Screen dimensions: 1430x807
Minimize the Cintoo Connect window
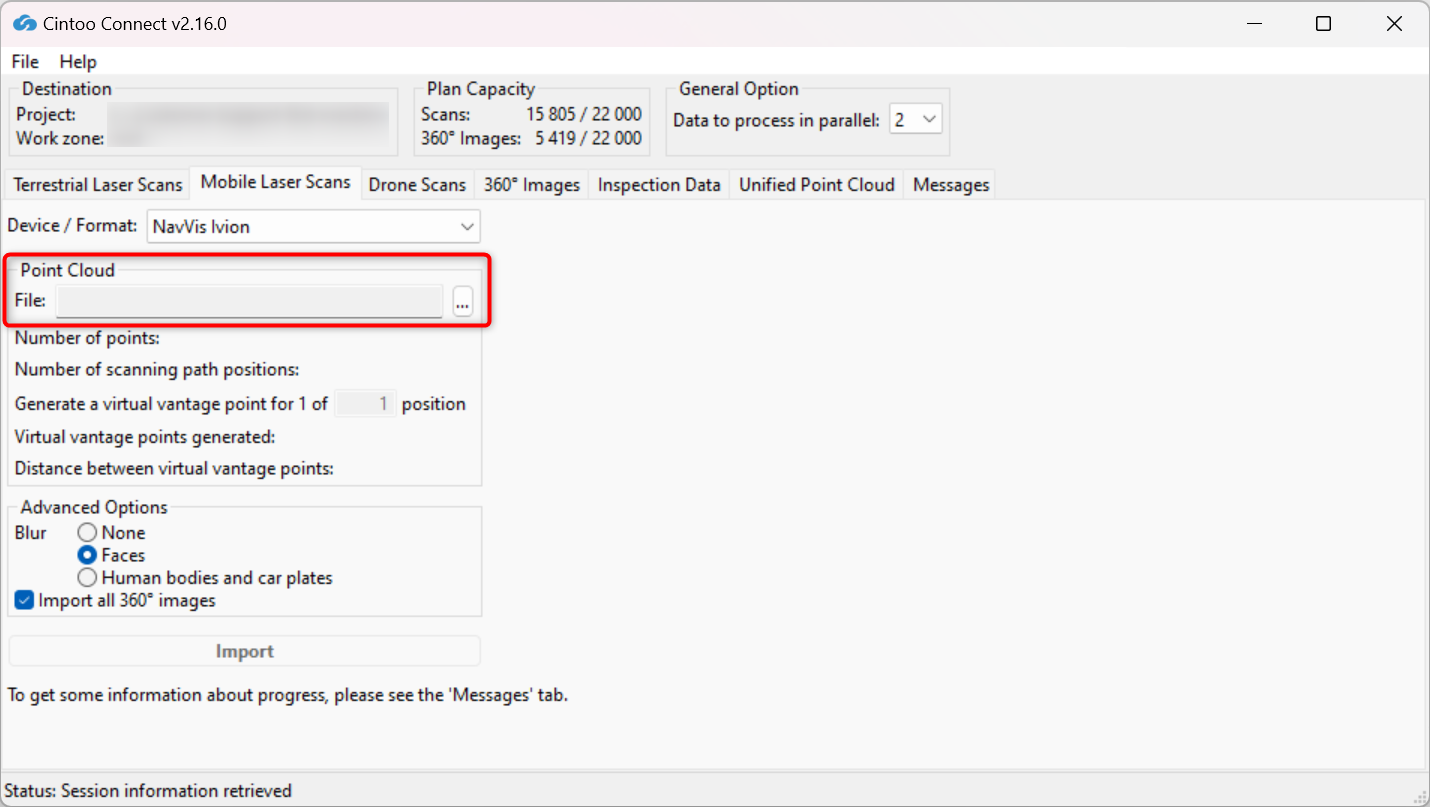tap(1253, 23)
